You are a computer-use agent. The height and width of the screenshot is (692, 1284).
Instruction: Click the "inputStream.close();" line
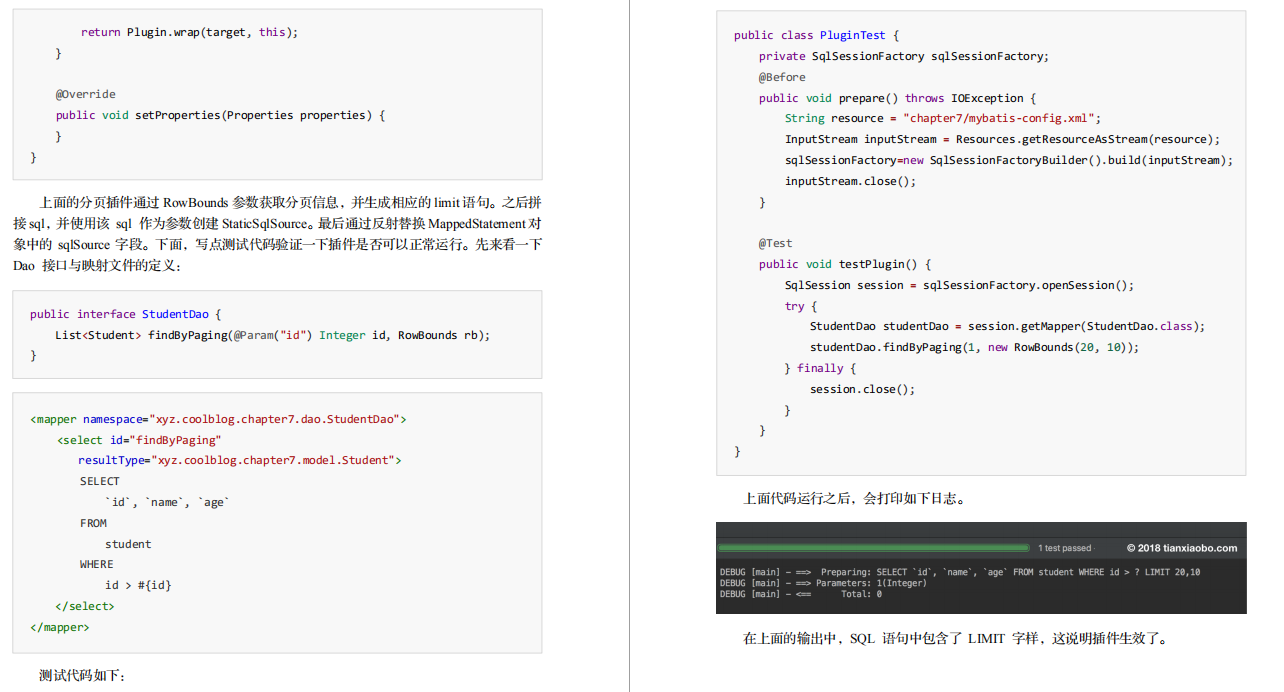click(850, 181)
